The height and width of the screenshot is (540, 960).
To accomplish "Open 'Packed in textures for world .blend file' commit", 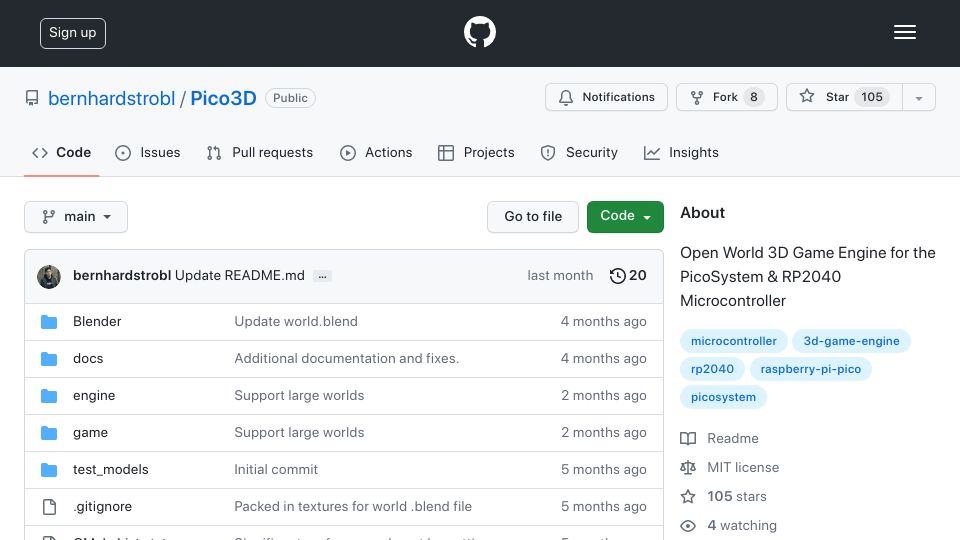I will click(353, 506).
